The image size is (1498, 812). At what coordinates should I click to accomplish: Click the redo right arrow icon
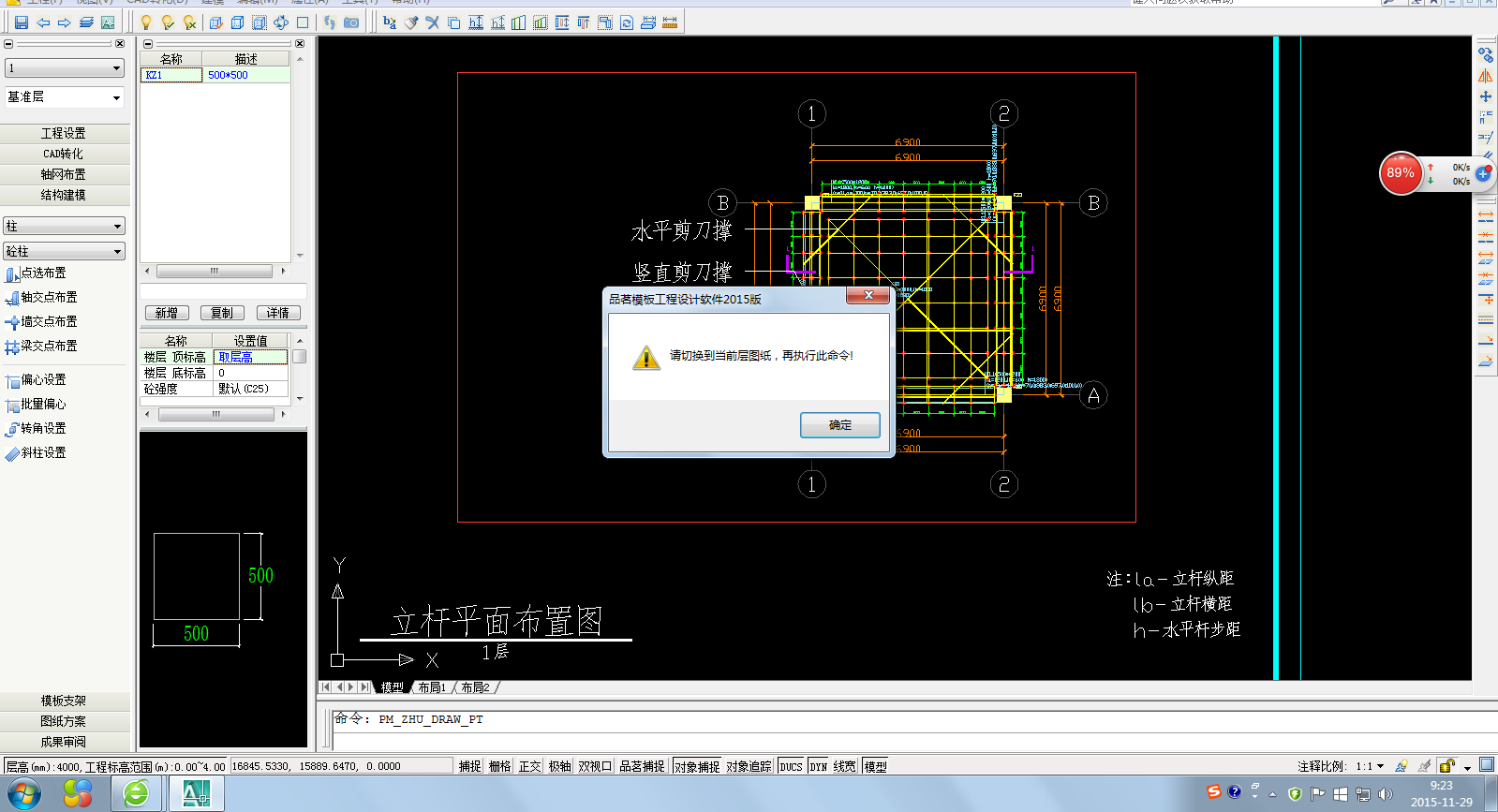pyautogui.click(x=65, y=22)
